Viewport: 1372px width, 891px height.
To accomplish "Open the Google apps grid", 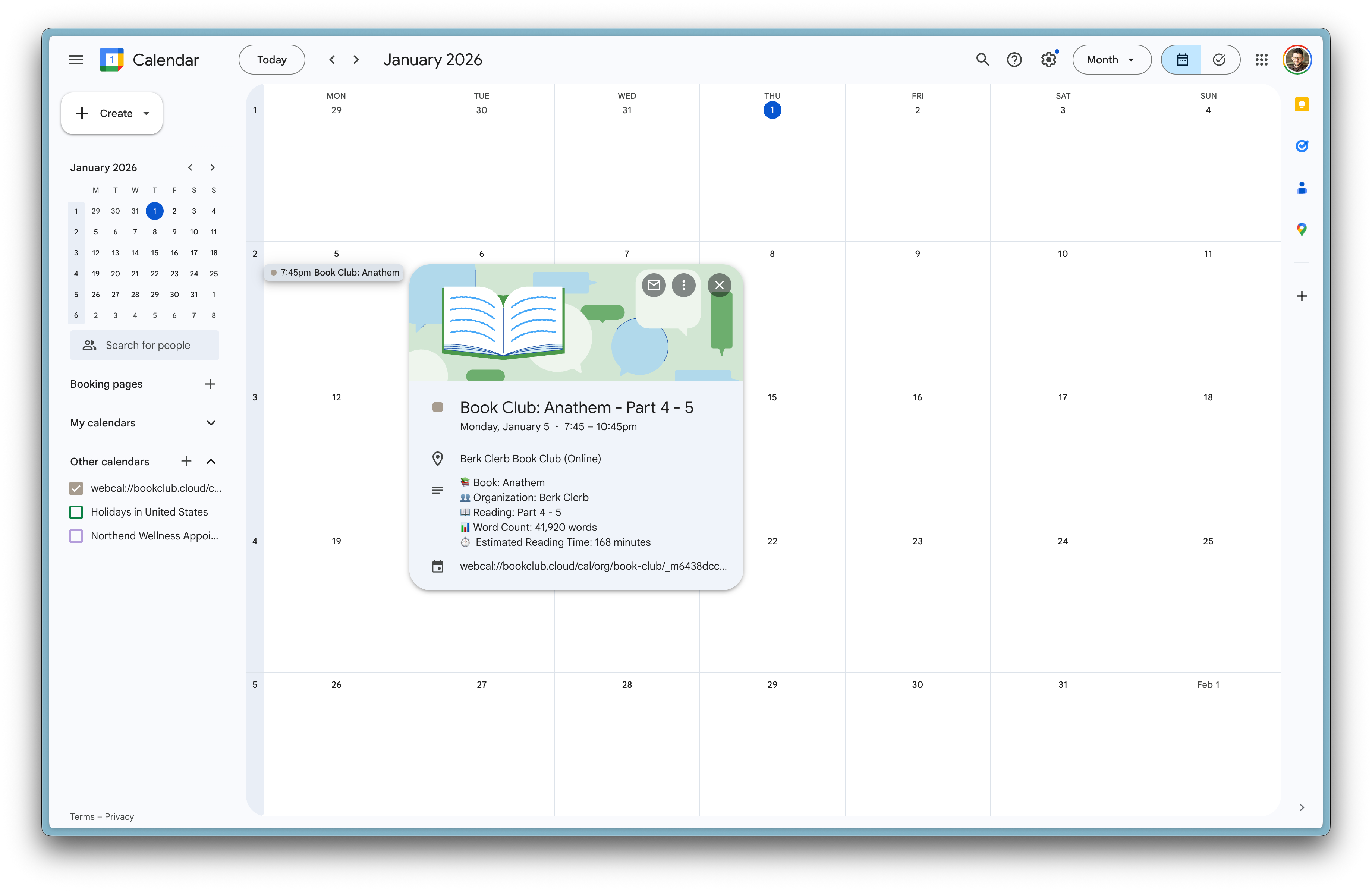I will pos(1261,59).
